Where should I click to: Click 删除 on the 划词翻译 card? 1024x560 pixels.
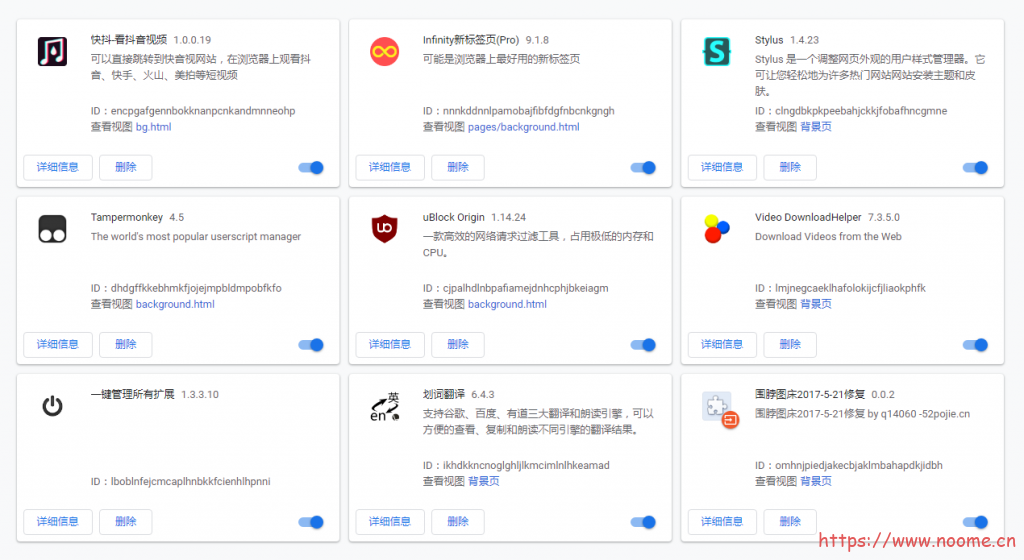click(x=458, y=521)
